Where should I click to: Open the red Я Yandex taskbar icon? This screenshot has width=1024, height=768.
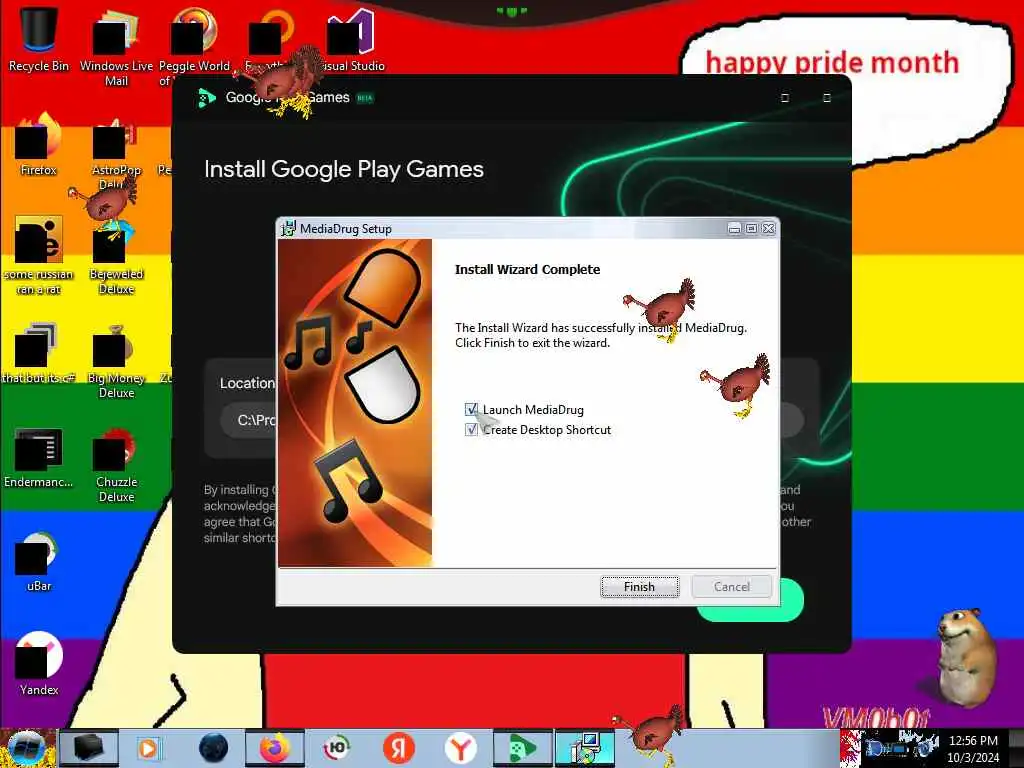(398, 748)
